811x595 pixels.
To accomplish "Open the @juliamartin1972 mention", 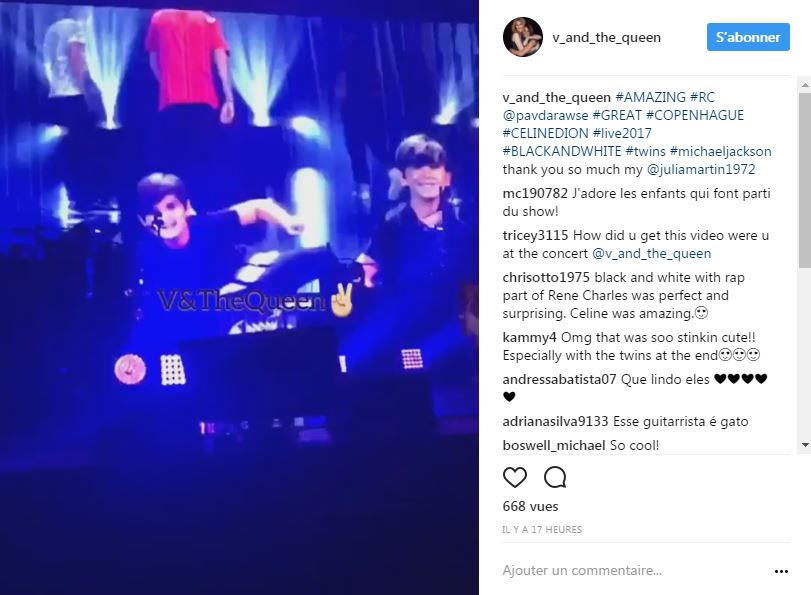I will pyautogui.click(x=701, y=170).
